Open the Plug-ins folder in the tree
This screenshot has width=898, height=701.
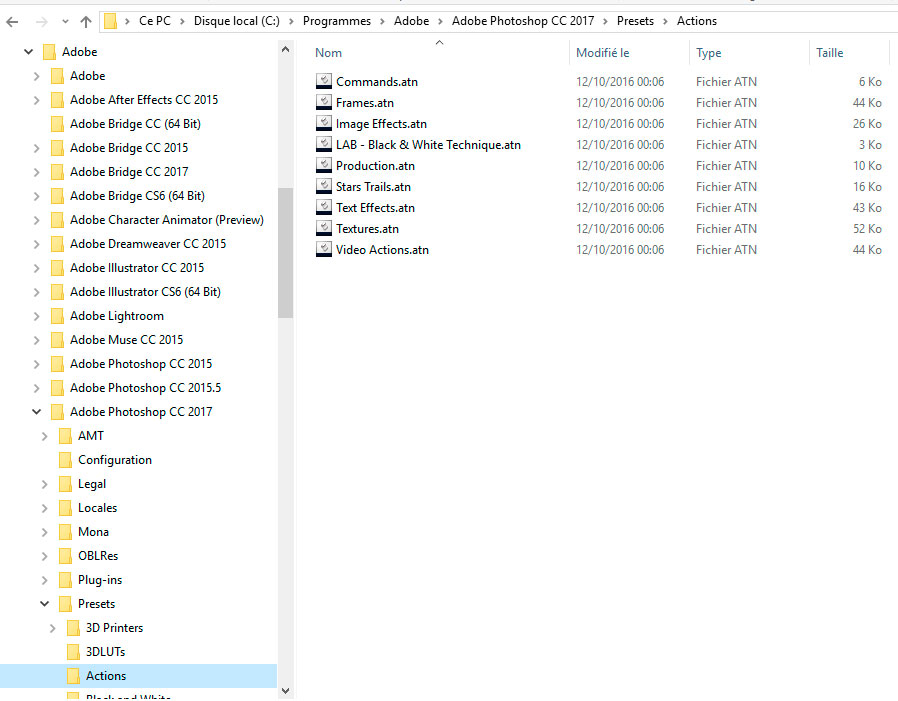[x=100, y=580]
